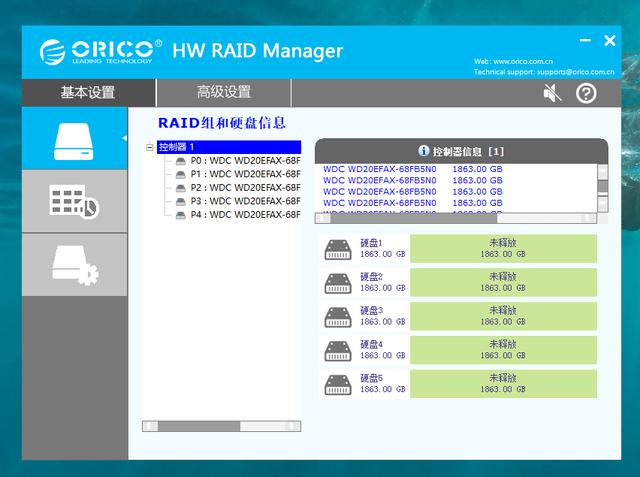640x477 pixels.
Task: Click the P0 drive icon in tree
Action: pos(180,162)
